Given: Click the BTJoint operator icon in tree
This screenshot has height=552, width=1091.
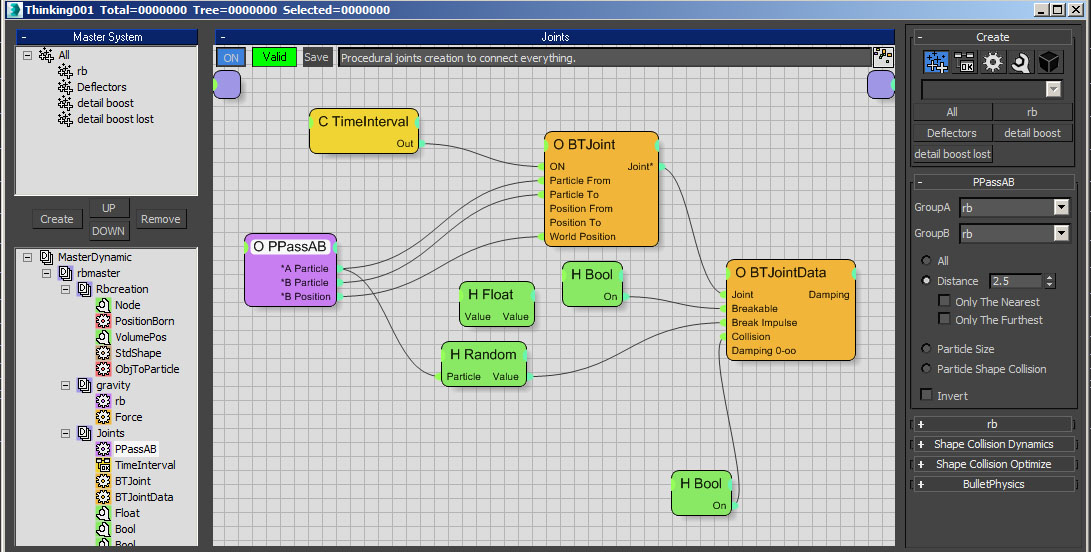Looking at the screenshot, I should [x=103, y=481].
